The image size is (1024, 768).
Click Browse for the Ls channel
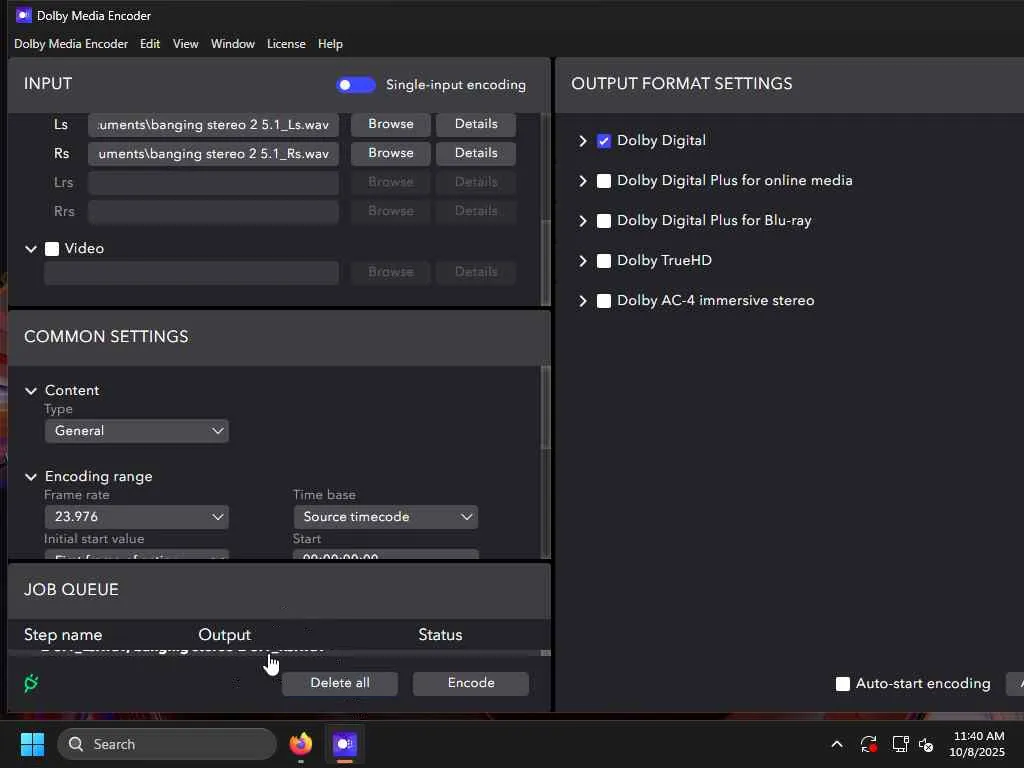(x=391, y=124)
